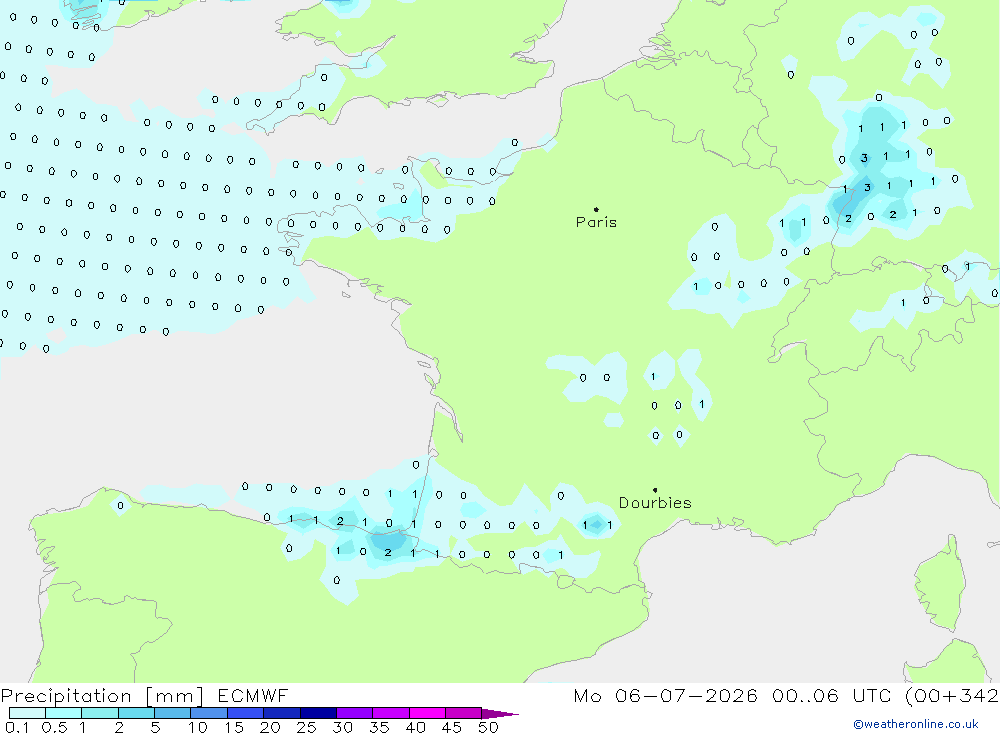The height and width of the screenshot is (733, 1000).
Task: Click the ECMWF model label
Action: [253, 695]
